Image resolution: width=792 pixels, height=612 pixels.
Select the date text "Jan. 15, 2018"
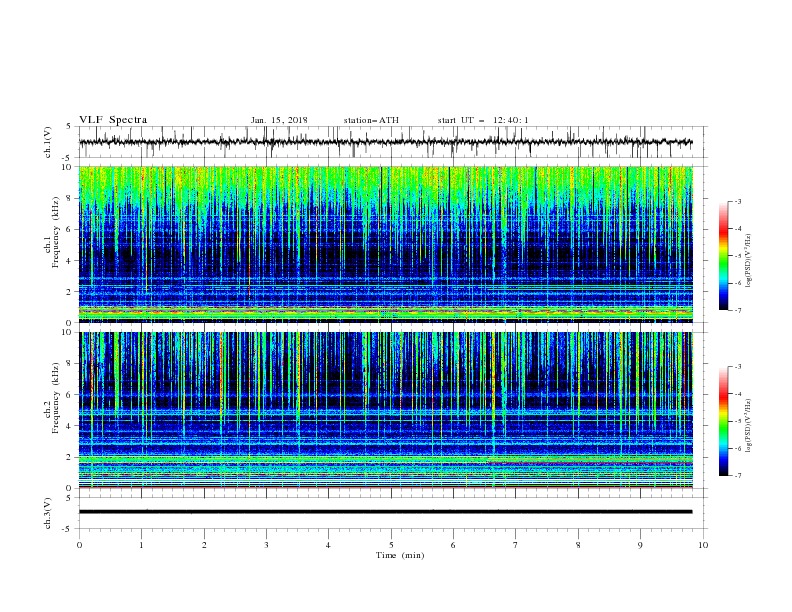pos(279,120)
